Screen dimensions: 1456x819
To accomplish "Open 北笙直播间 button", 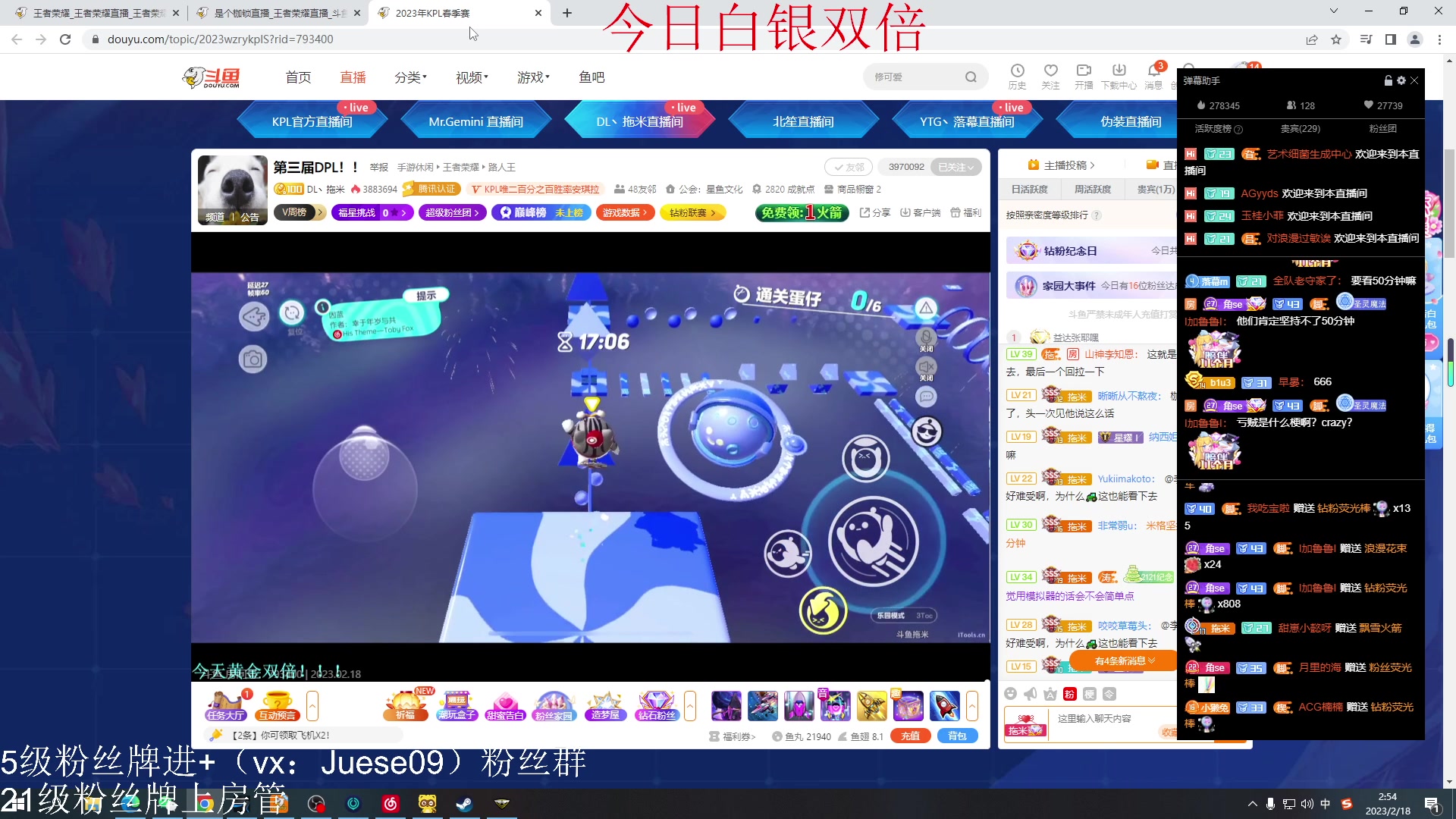I will pyautogui.click(x=804, y=121).
